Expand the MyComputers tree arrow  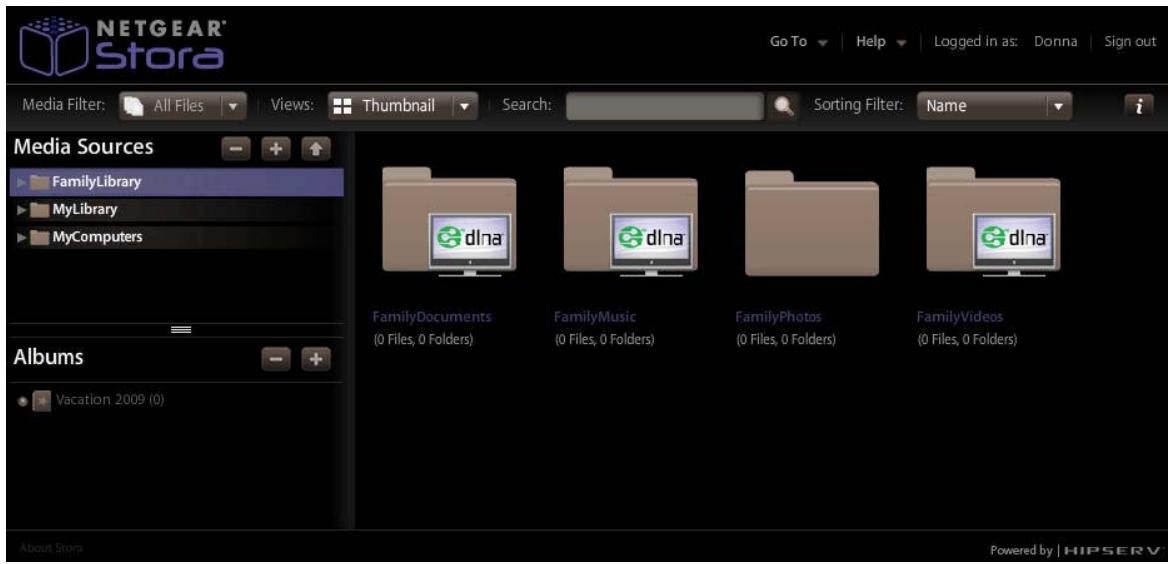[x=22, y=238]
